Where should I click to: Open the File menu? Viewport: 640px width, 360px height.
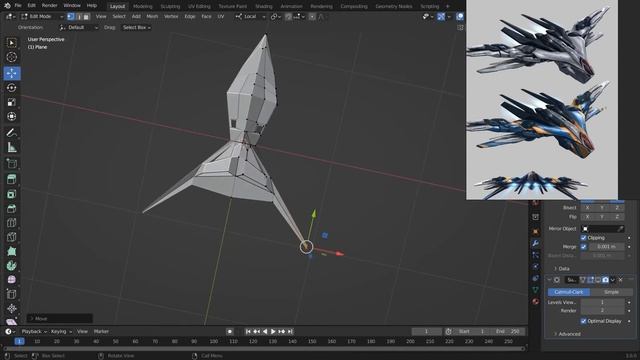[18, 6]
